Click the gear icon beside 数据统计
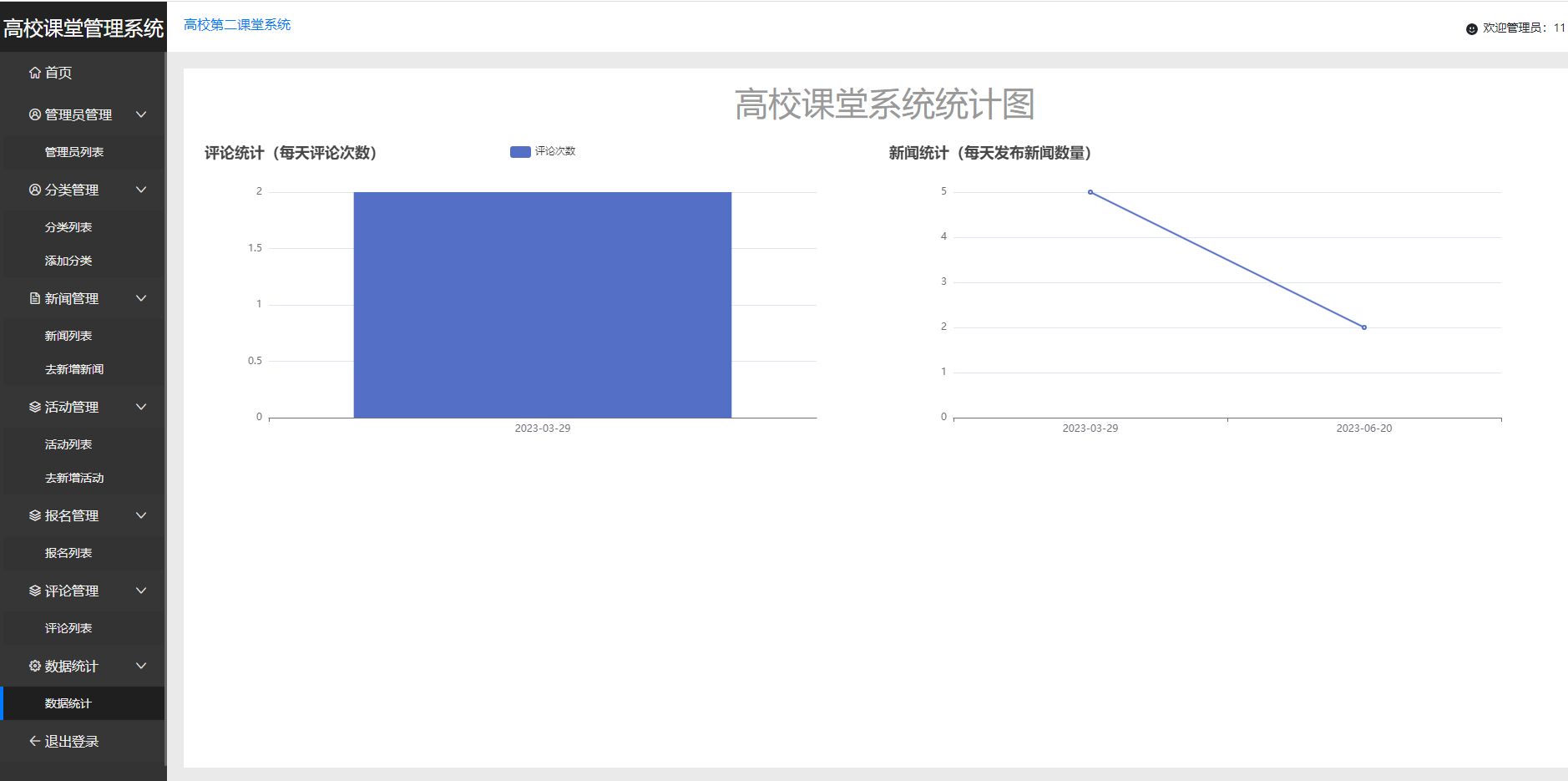 pos(35,666)
